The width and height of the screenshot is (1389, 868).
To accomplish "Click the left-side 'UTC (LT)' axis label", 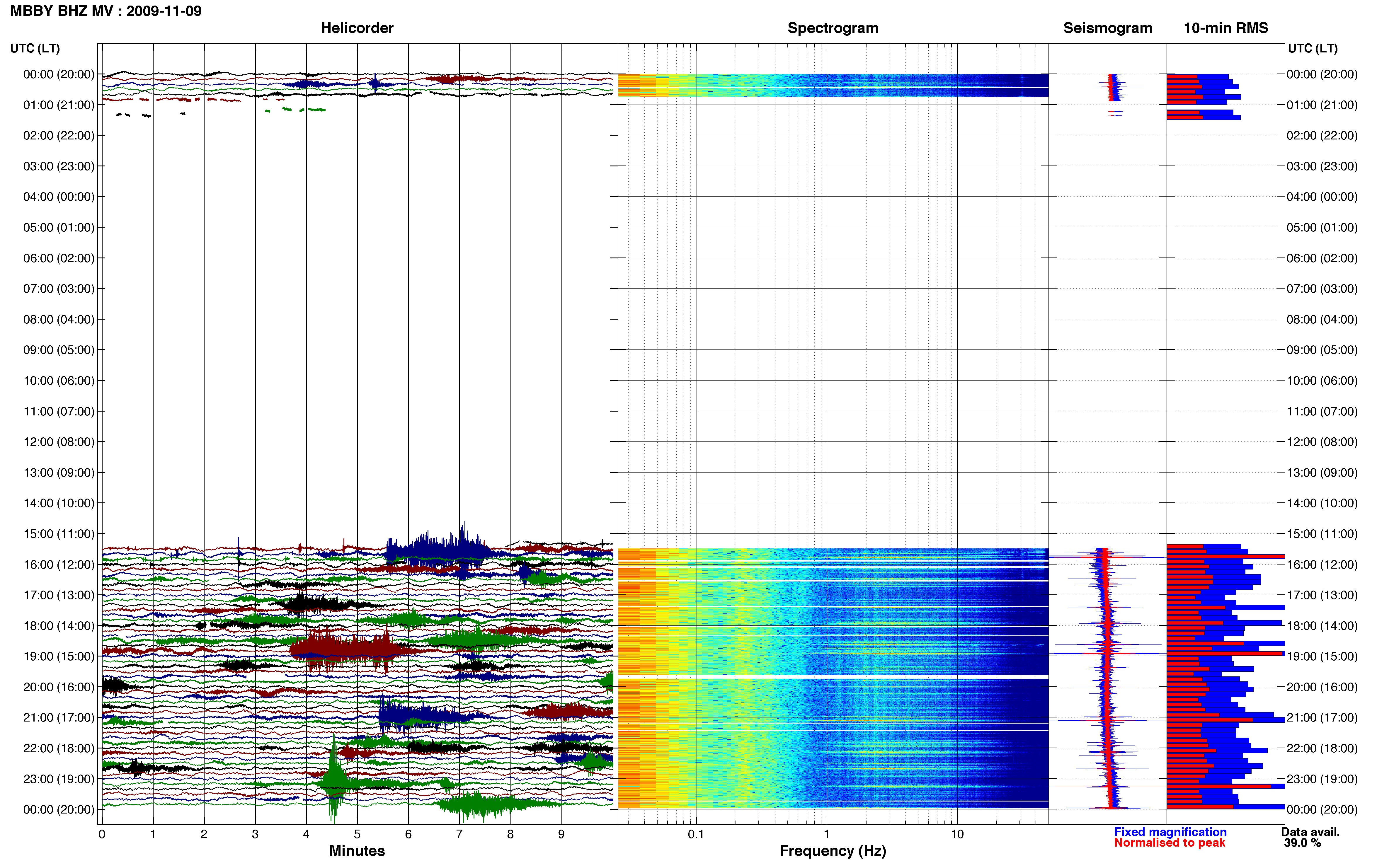I will click(x=35, y=48).
